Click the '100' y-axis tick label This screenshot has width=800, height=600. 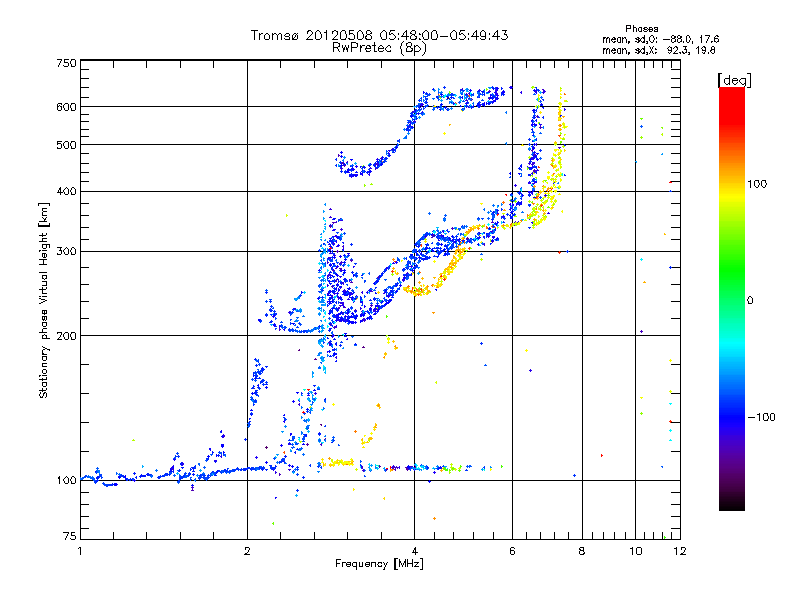(x=67, y=481)
